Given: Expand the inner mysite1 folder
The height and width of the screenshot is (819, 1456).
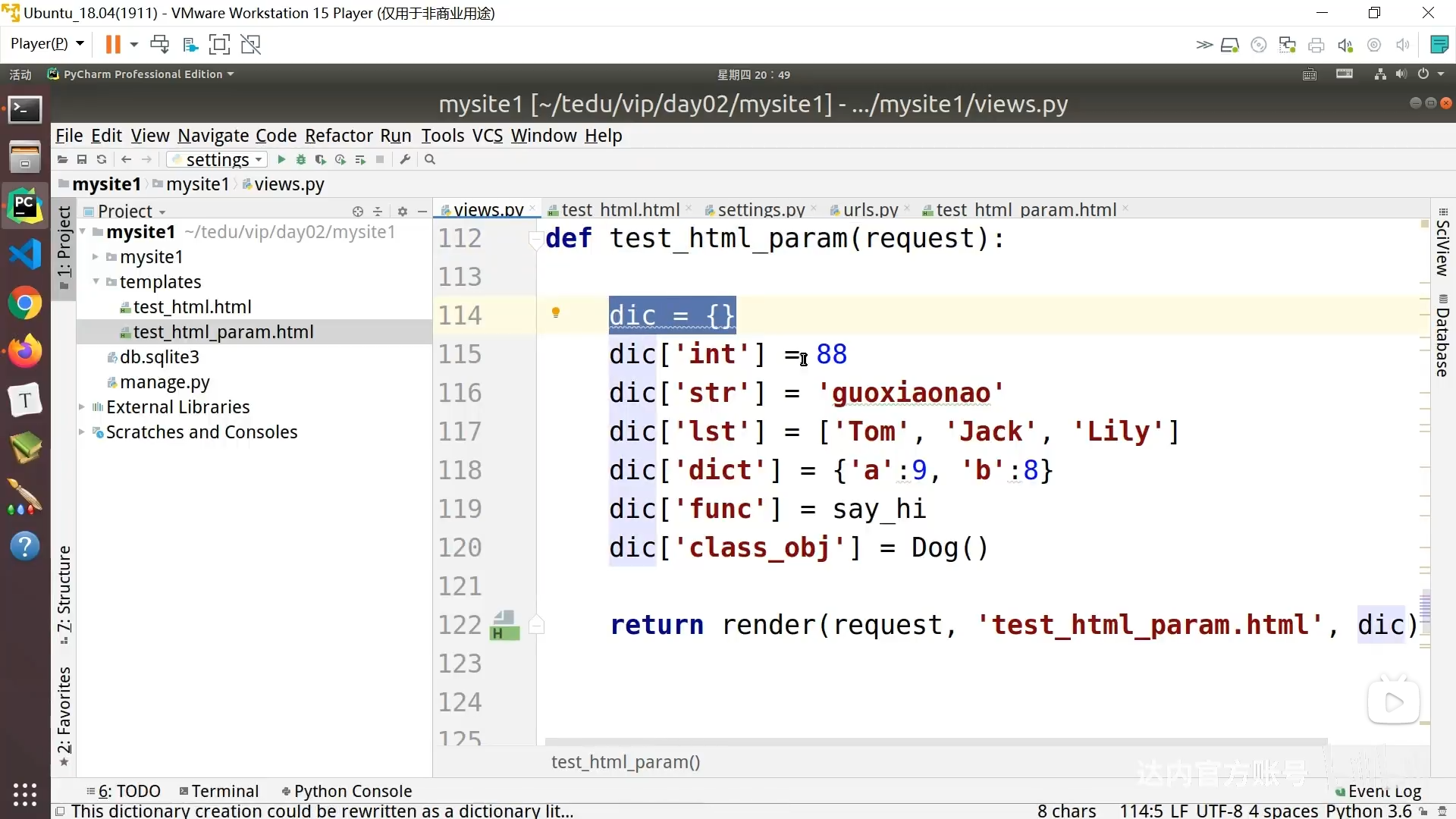Looking at the screenshot, I should pyautogui.click(x=96, y=257).
